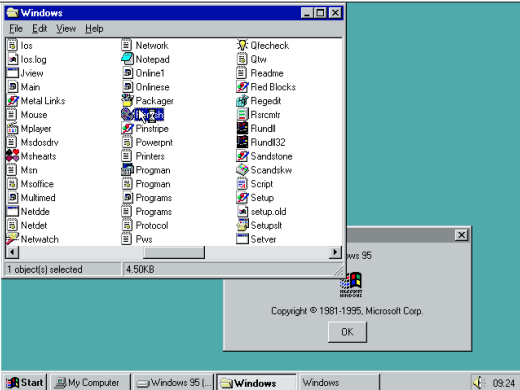The image size is (520, 390).
Task: Select the Pinstripe bitmap icon
Action: [x=127, y=128]
